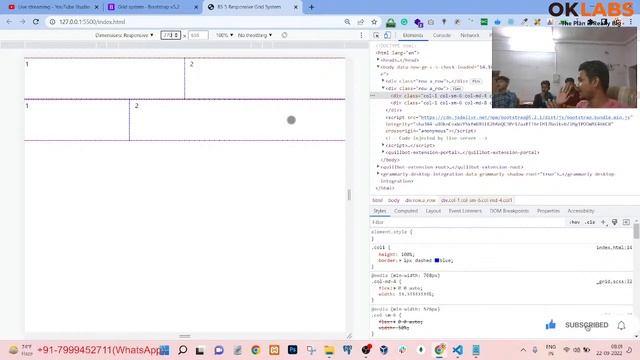Add a new style rule with the plus icon
This screenshot has height=360, width=640.
(x=603, y=222)
